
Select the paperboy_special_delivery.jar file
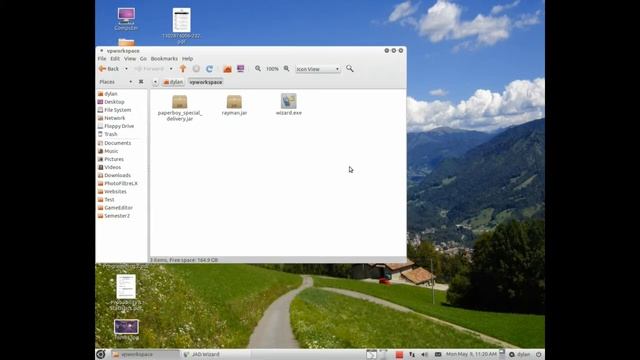(180, 108)
